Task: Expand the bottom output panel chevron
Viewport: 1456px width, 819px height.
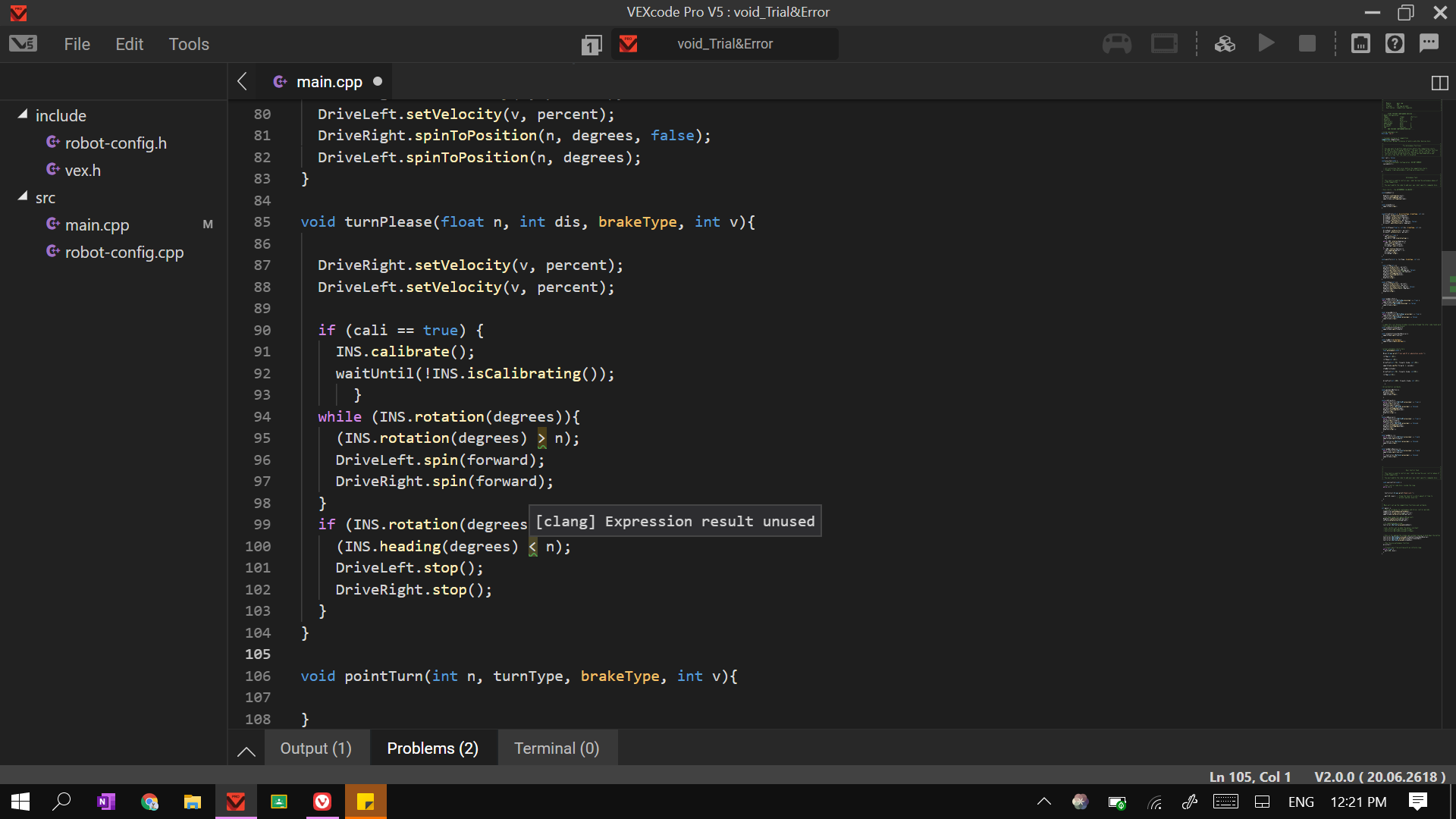Action: [246, 751]
